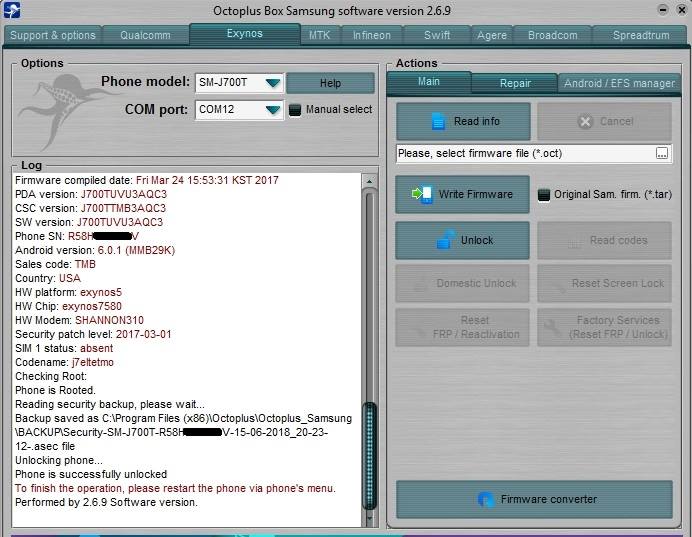The image size is (692, 537).
Task: Click the Unlock padlock icon
Action: point(446,240)
